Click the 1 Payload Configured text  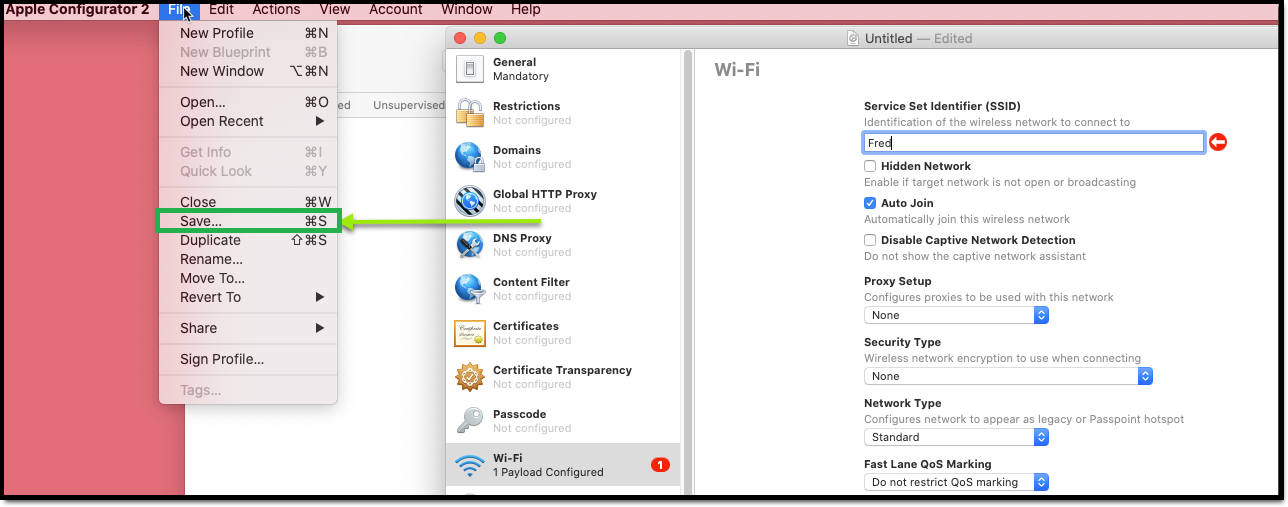(548, 472)
